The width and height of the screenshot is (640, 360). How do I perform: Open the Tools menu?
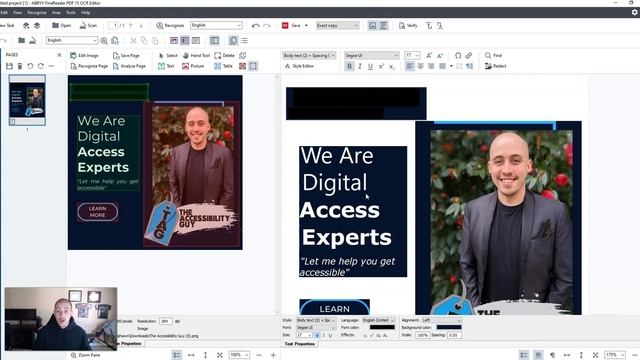point(71,13)
